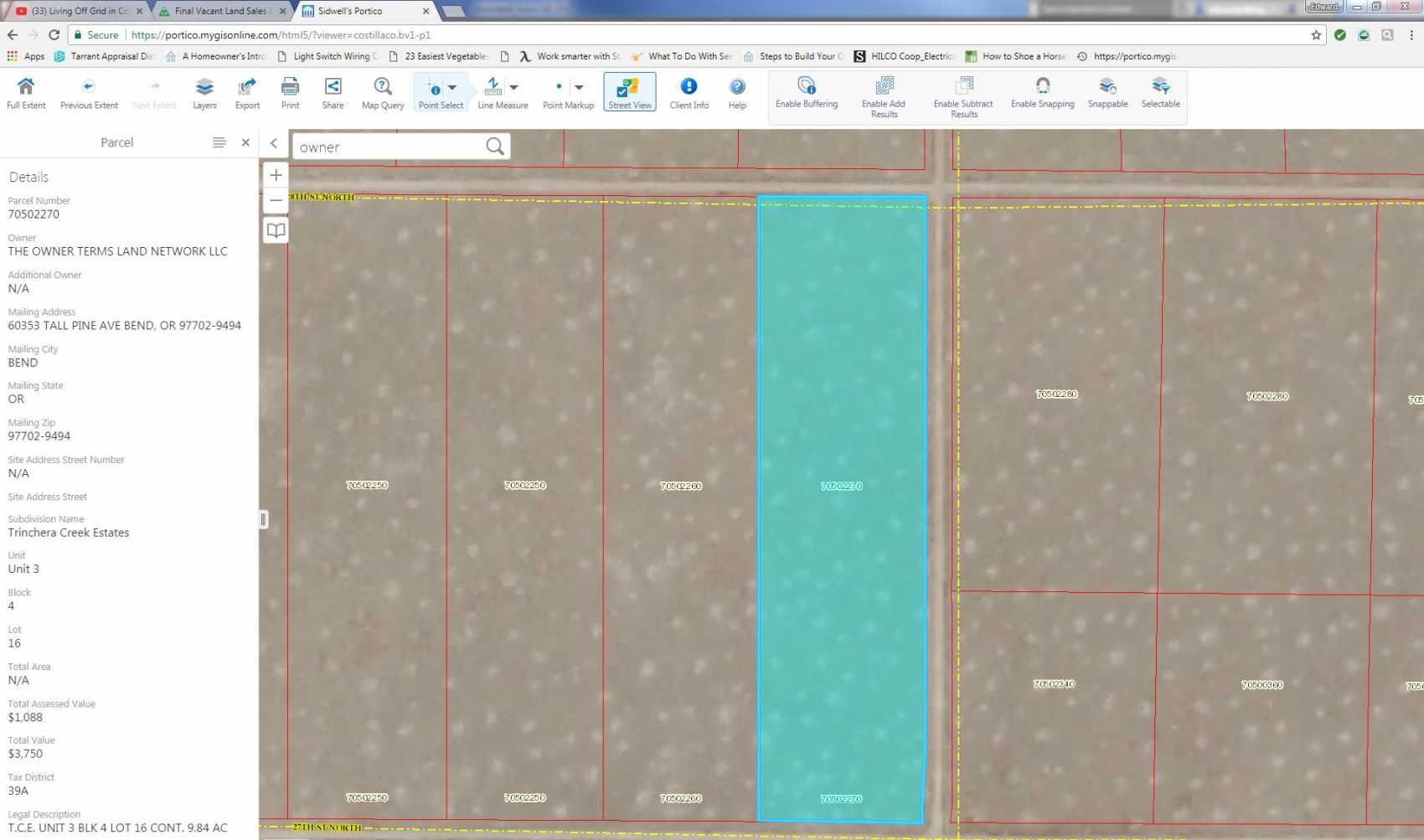
Task: Open Steps to Build Your bookmark
Action: click(793, 56)
